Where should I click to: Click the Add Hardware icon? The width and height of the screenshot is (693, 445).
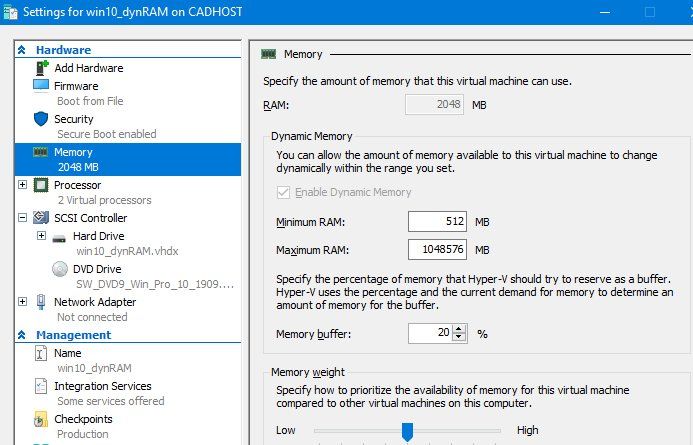point(42,68)
